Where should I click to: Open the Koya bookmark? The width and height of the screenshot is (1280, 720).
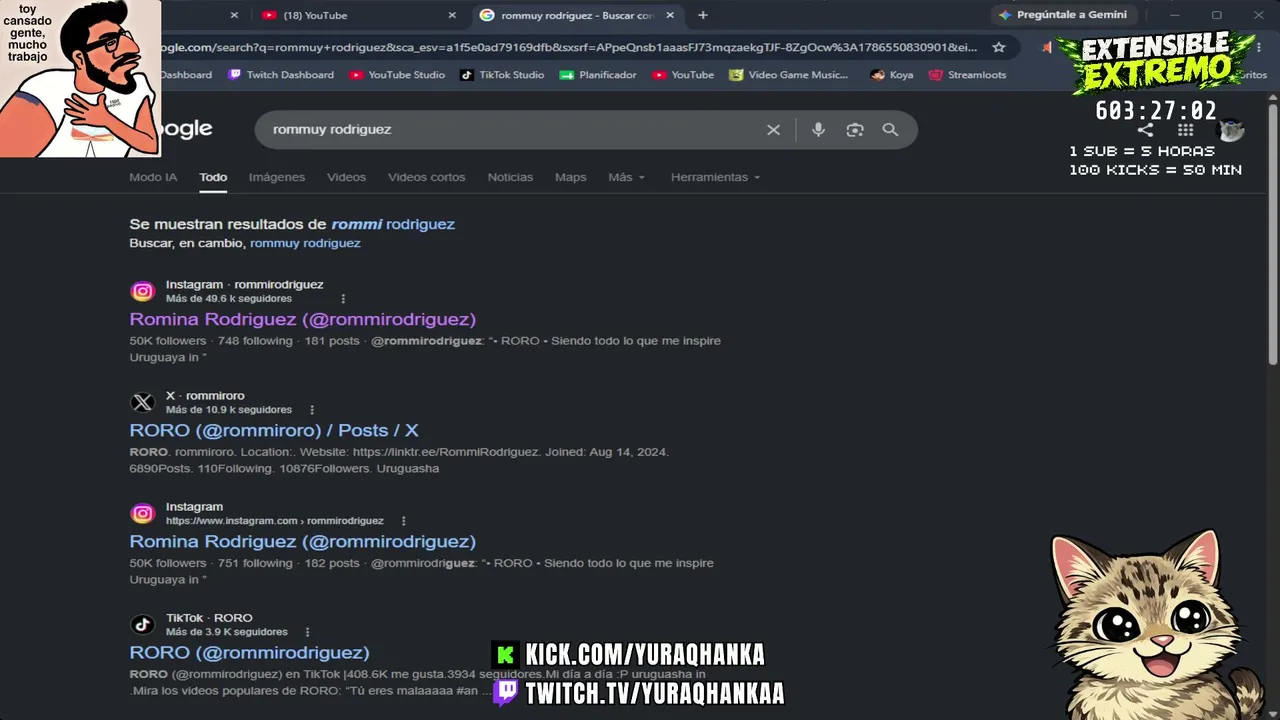click(x=892, y=75)
